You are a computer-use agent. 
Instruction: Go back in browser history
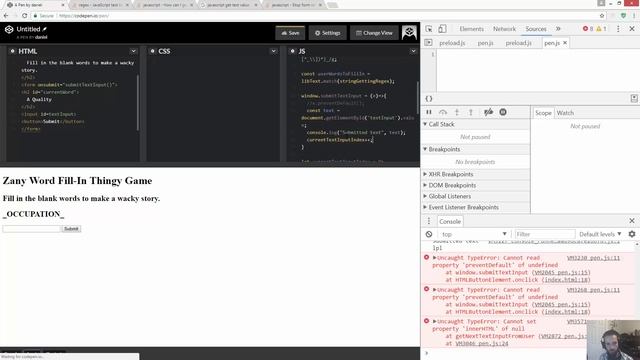pos(6,16)
